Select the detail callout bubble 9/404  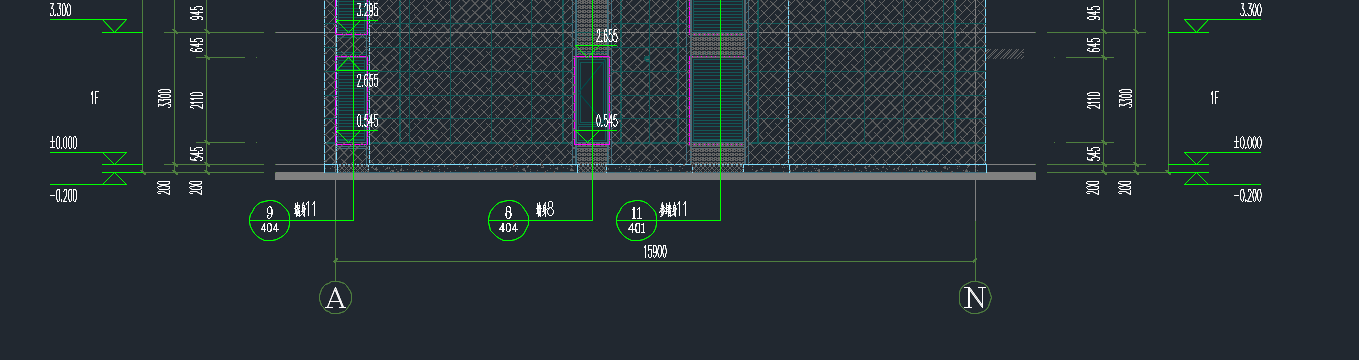(269, 220)
